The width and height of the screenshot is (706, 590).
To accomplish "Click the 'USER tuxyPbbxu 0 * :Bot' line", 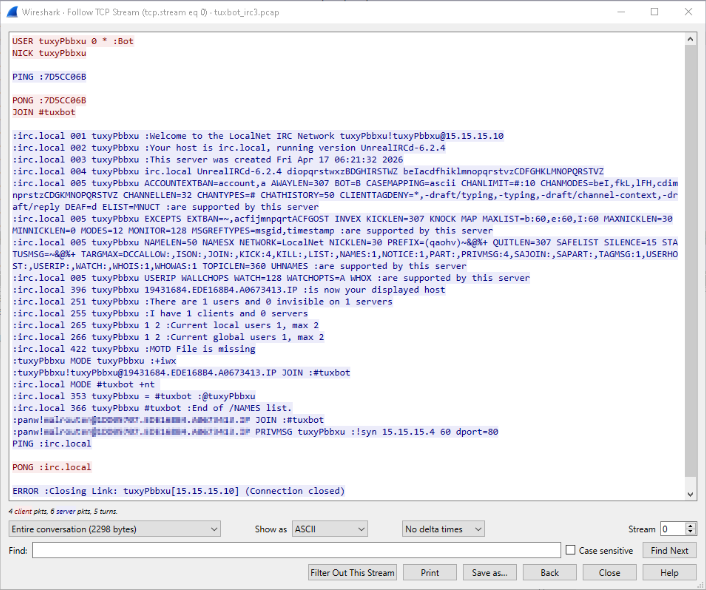I will [x=73, y=41].
